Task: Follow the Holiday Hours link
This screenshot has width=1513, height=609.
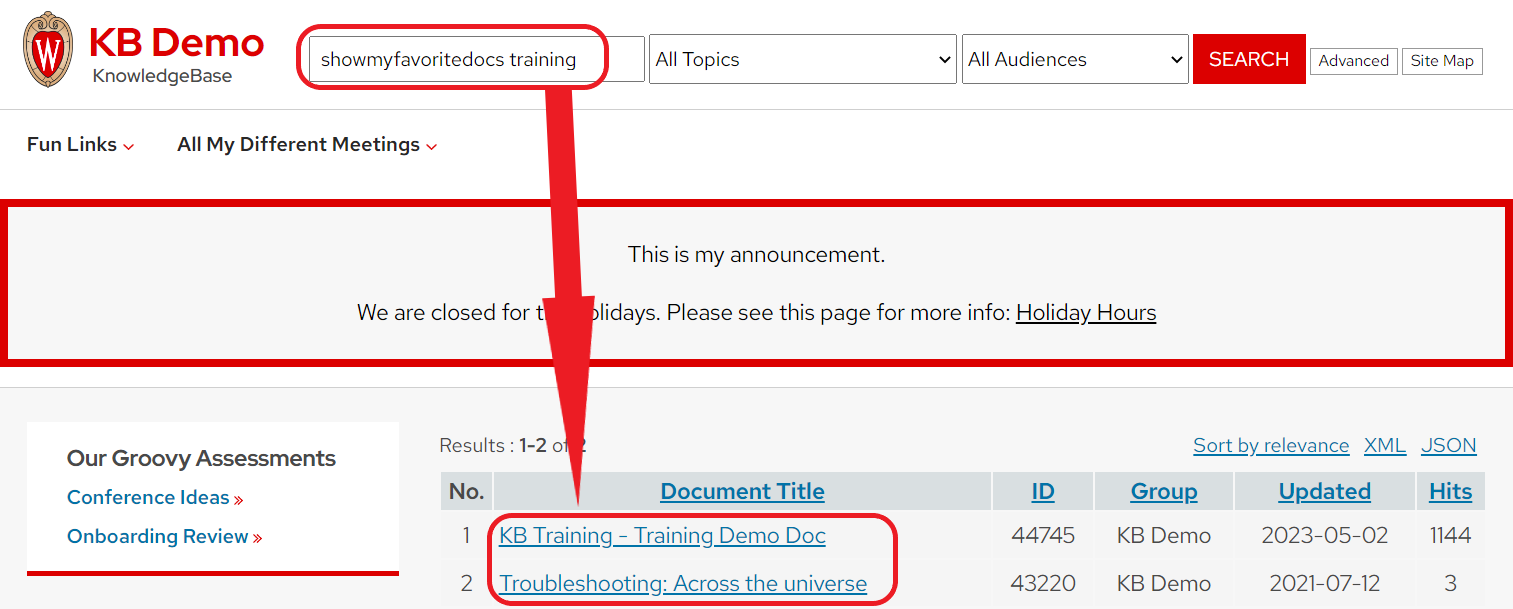Action: point(1086,313)
